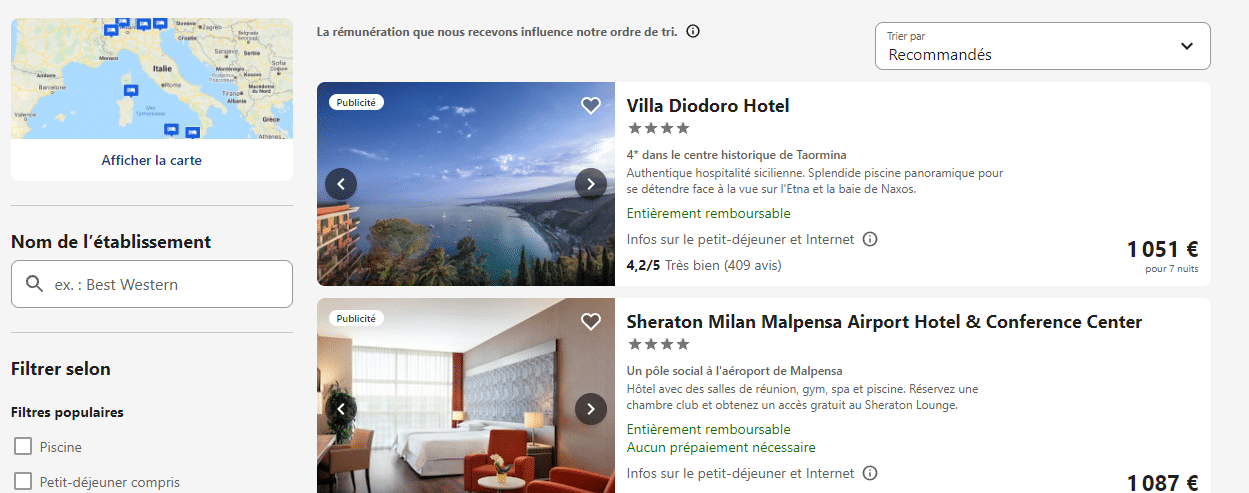Open breakfast and Internet info for Villa Diodoro
Screen dimensions: 1249x493
pos(870,239)
